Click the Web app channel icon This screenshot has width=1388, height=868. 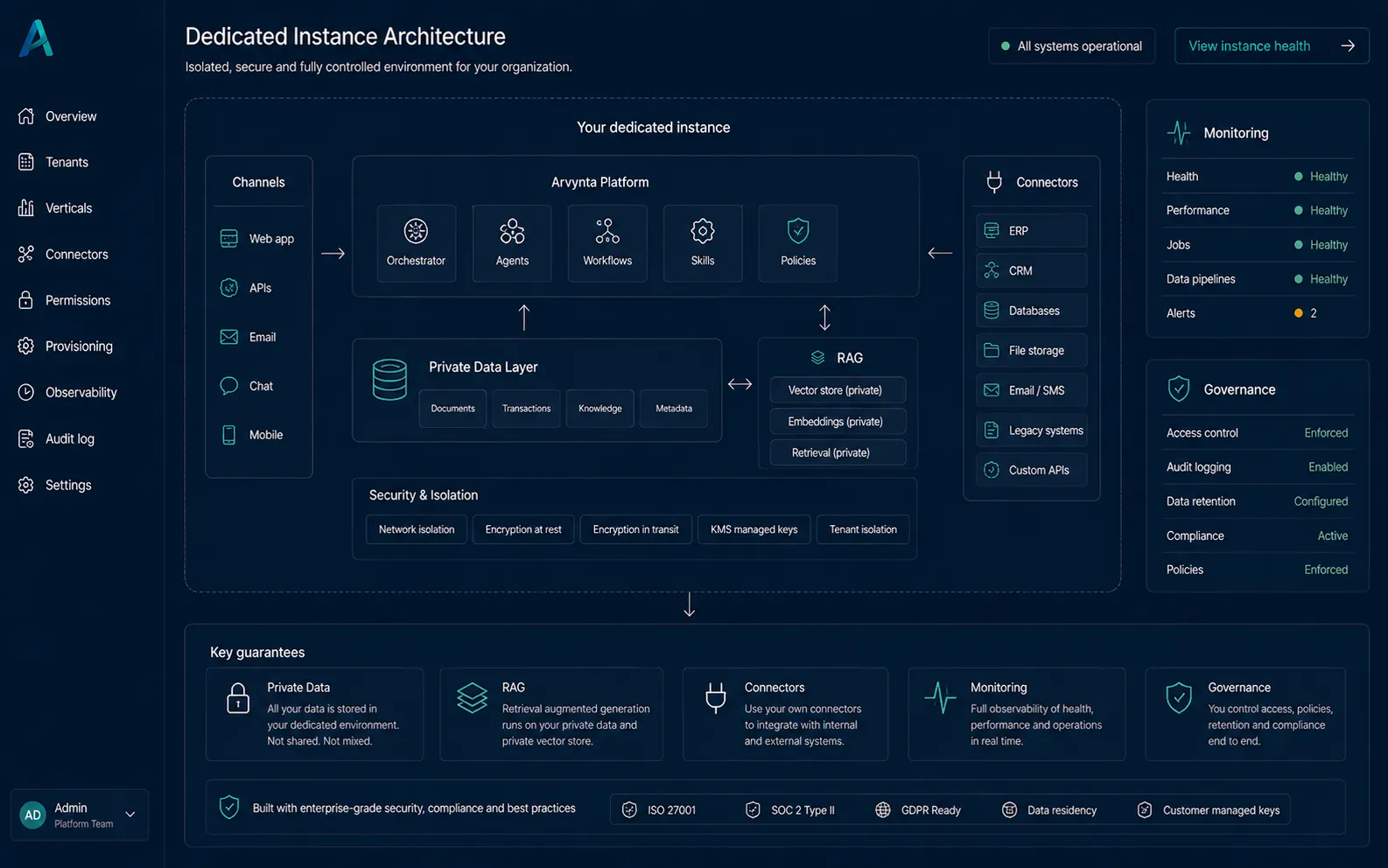229,238
